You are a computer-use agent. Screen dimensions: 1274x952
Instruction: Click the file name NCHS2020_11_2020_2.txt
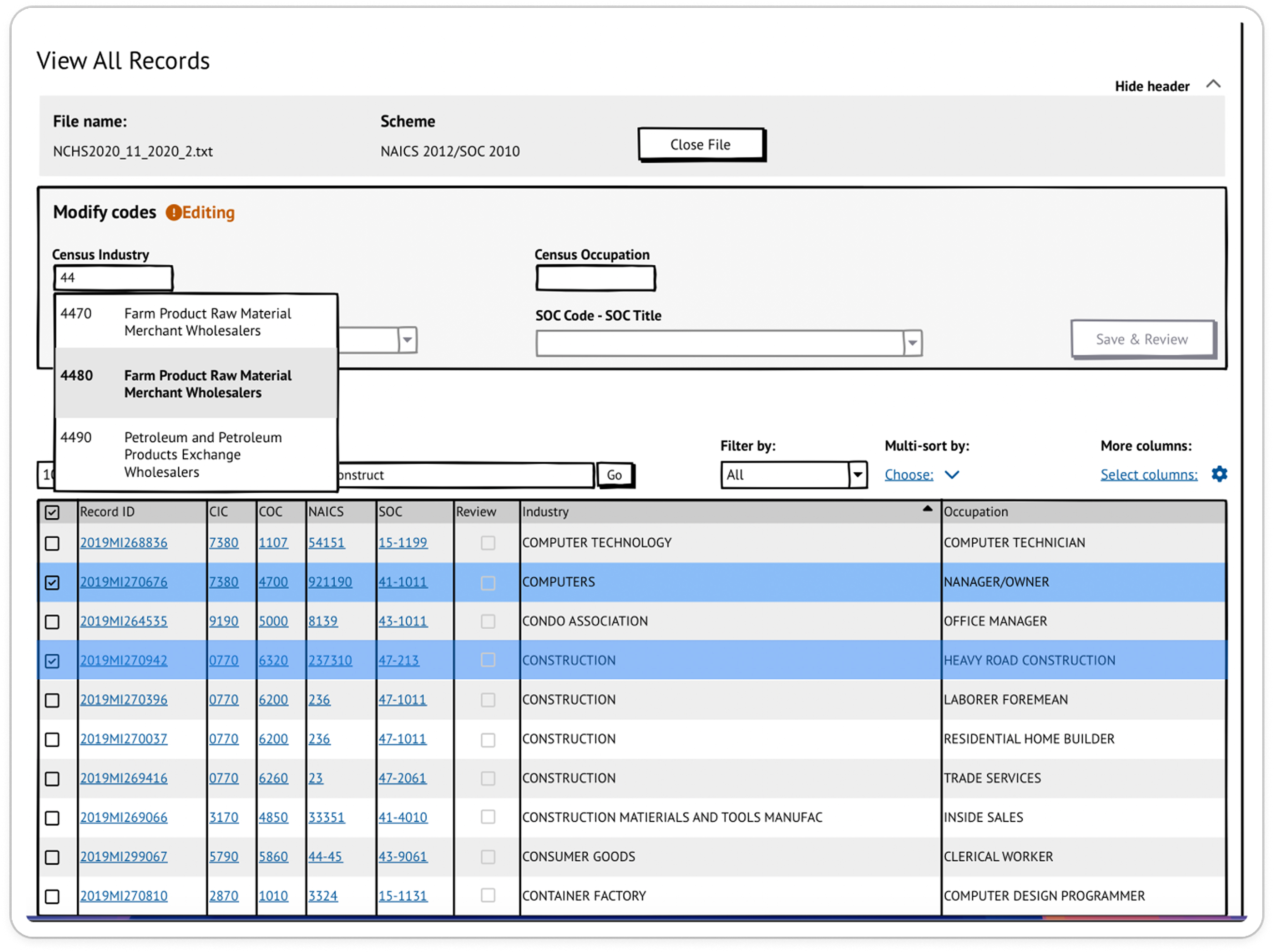point(133,151)
